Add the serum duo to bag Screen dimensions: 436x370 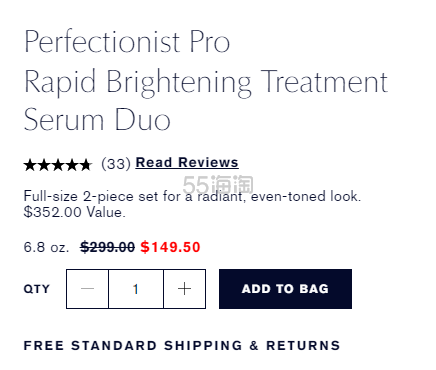click(x=285, y=289)
